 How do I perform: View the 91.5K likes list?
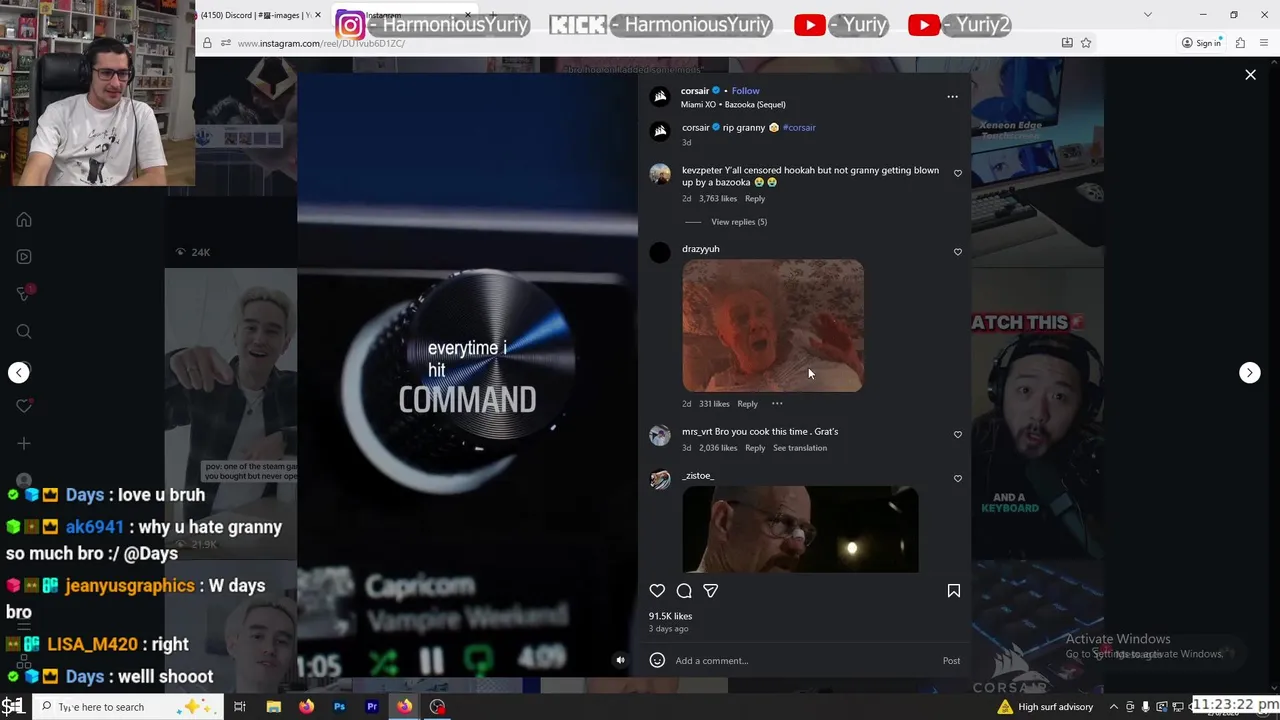click(x=670, y=617)
